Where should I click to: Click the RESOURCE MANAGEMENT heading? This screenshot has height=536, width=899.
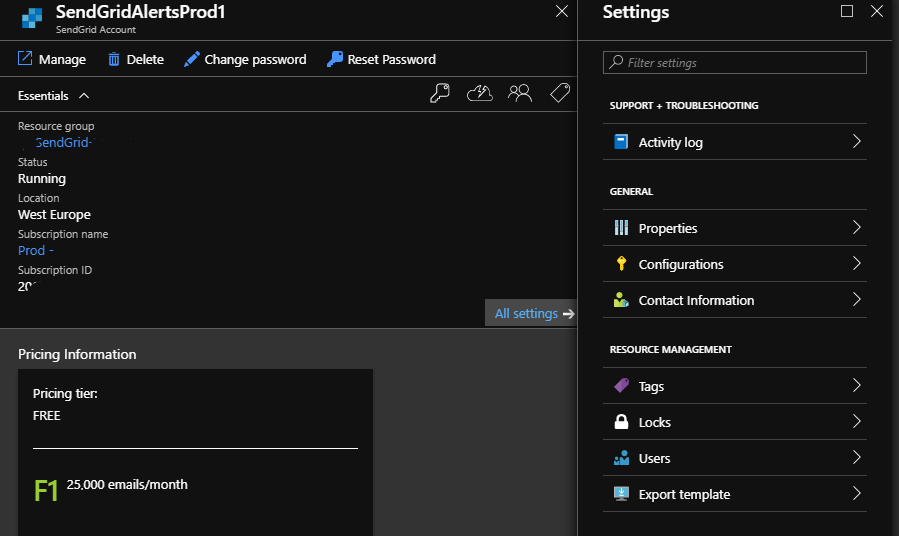click(x=671, y=350)
